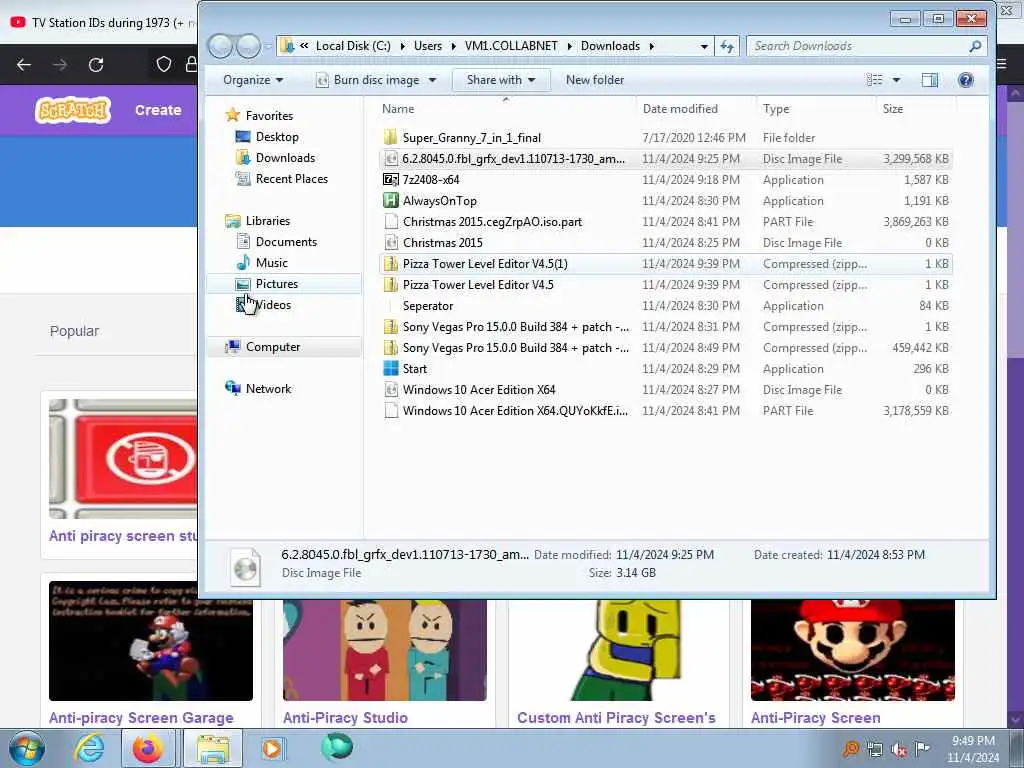Click Create in Scratch navigation bar

click(158, 110)
